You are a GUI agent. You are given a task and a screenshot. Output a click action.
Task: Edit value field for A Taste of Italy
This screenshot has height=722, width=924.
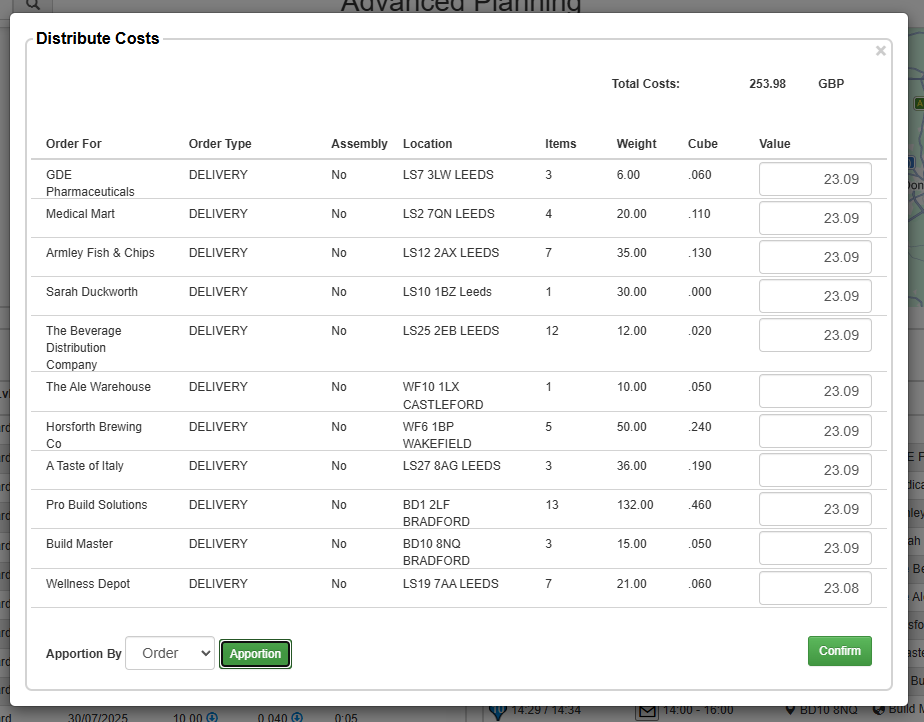815,470
